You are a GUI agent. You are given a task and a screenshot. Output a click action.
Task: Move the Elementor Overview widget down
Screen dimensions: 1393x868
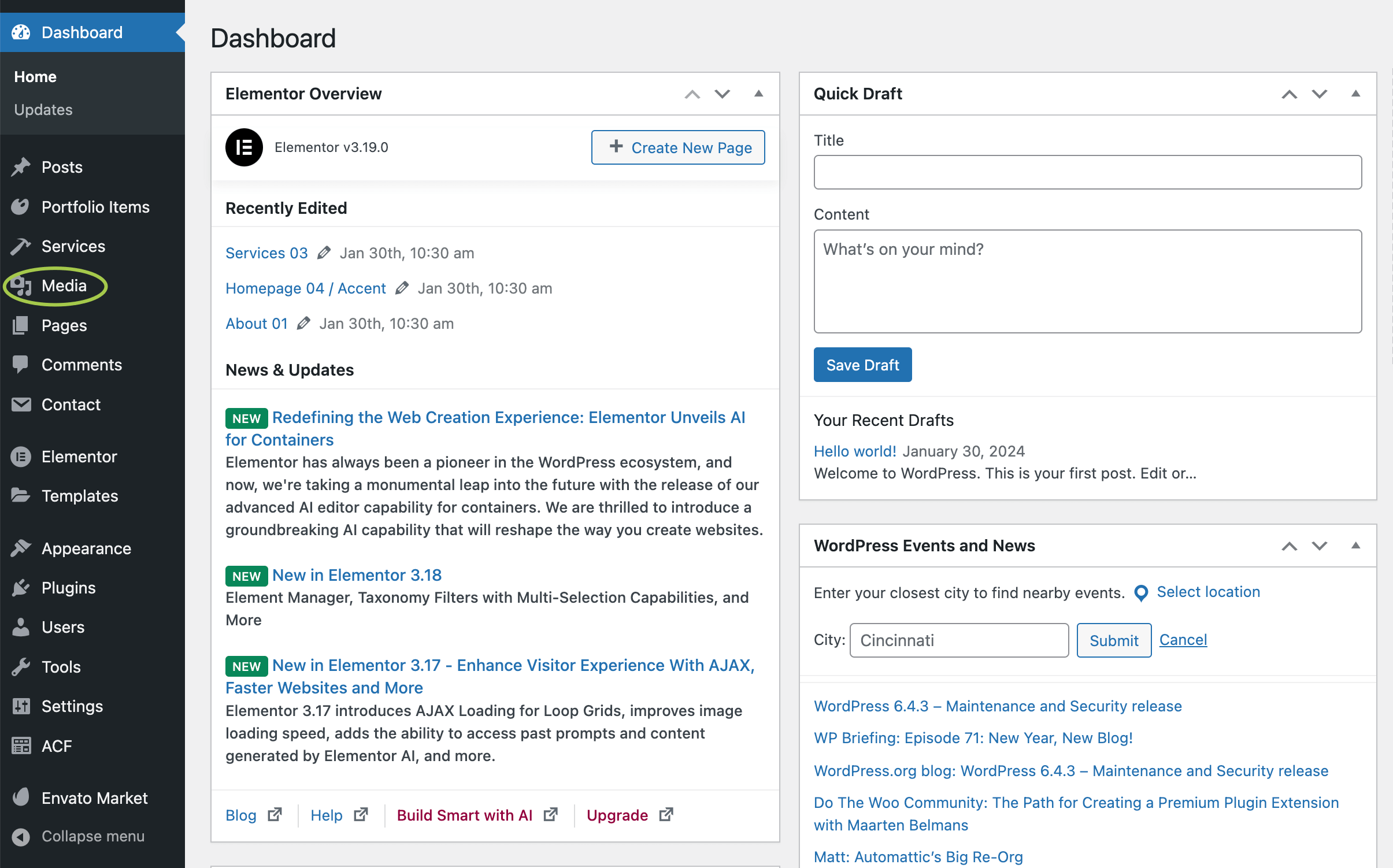(723, 94)
